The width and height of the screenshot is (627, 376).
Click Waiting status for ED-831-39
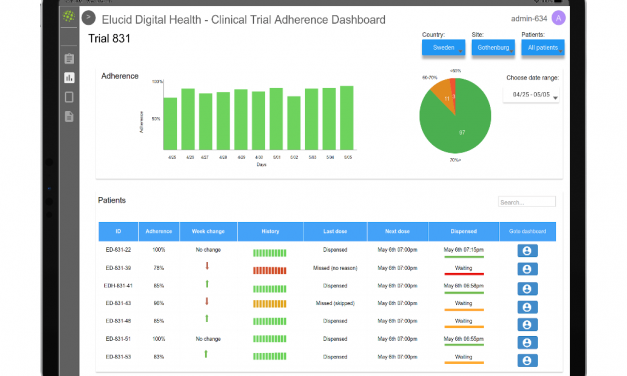[x=464, y=268]
